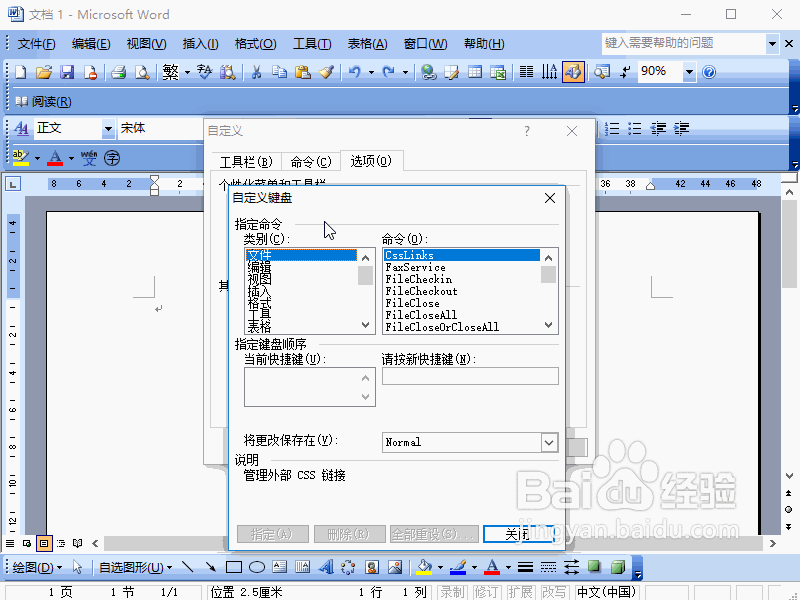The height and width of the screenshot is (600, 800).
Task: Open the 表格(A) menu
Action: coord(367,44)
